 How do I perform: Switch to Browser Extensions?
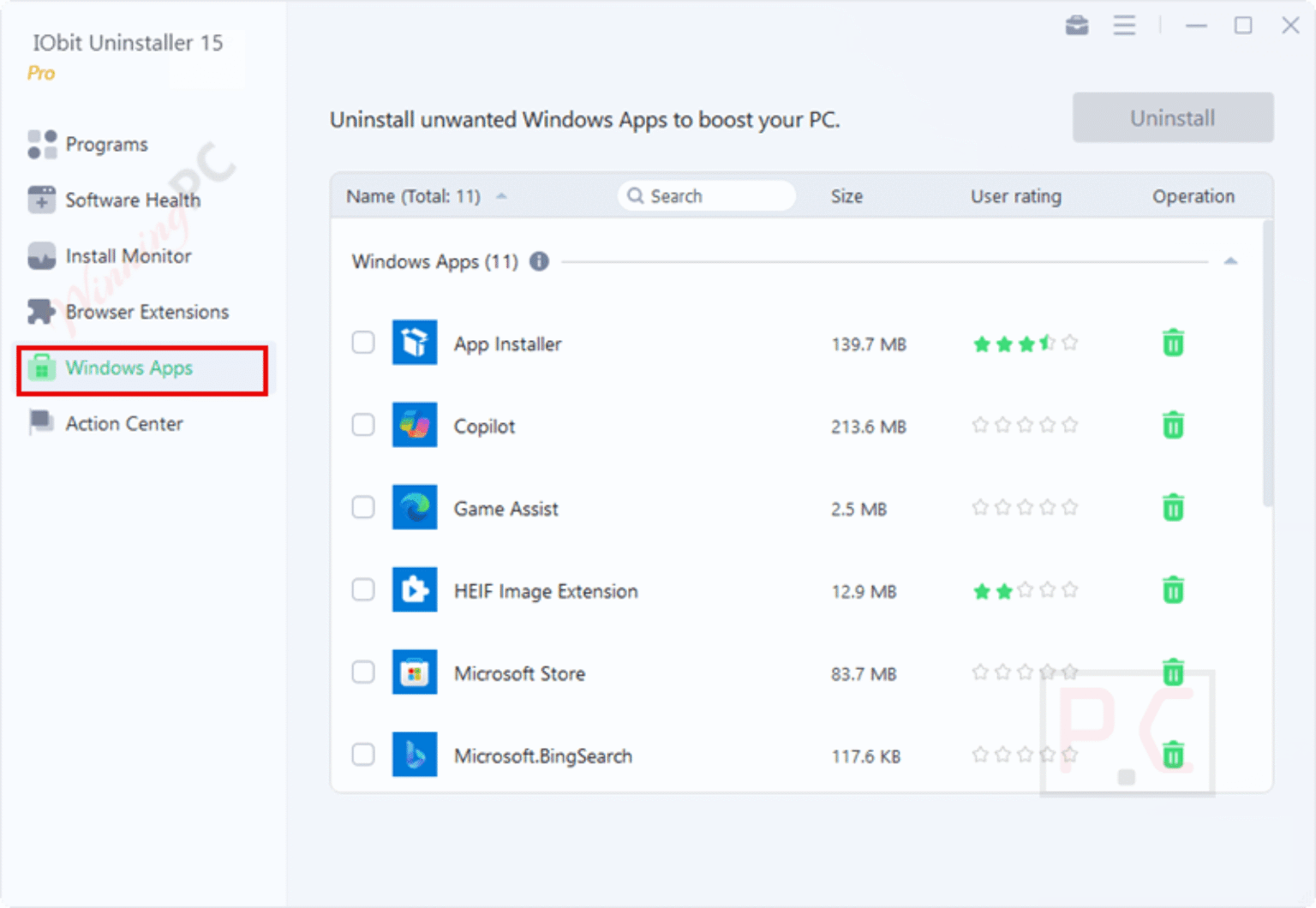pyautogui.click(x=129, y=312)
